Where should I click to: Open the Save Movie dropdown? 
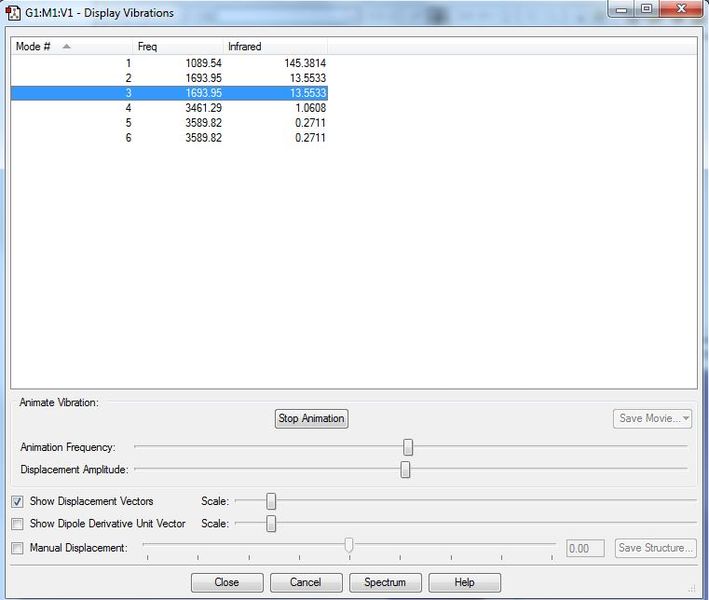[652, 419]
